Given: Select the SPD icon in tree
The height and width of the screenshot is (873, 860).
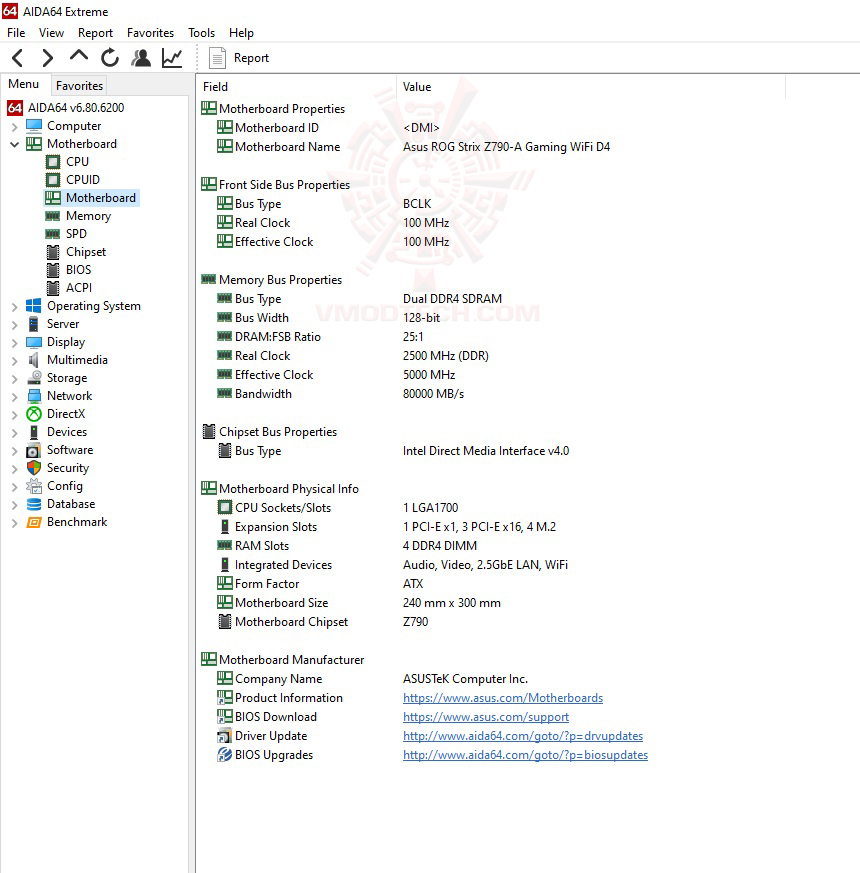Looking at the screenshot, I should (53, 234).
